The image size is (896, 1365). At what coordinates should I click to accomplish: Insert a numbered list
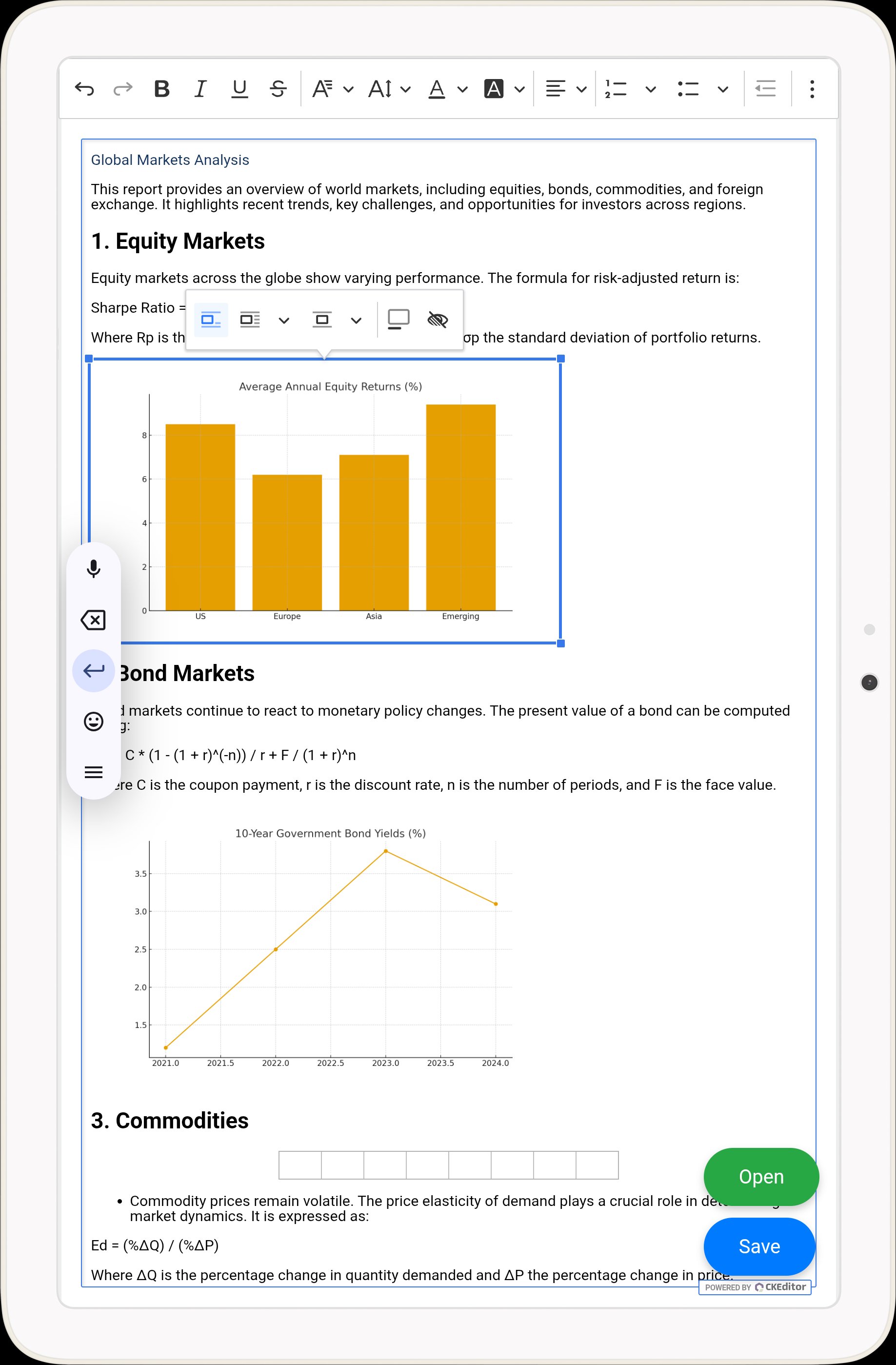[x=616, y=89]
